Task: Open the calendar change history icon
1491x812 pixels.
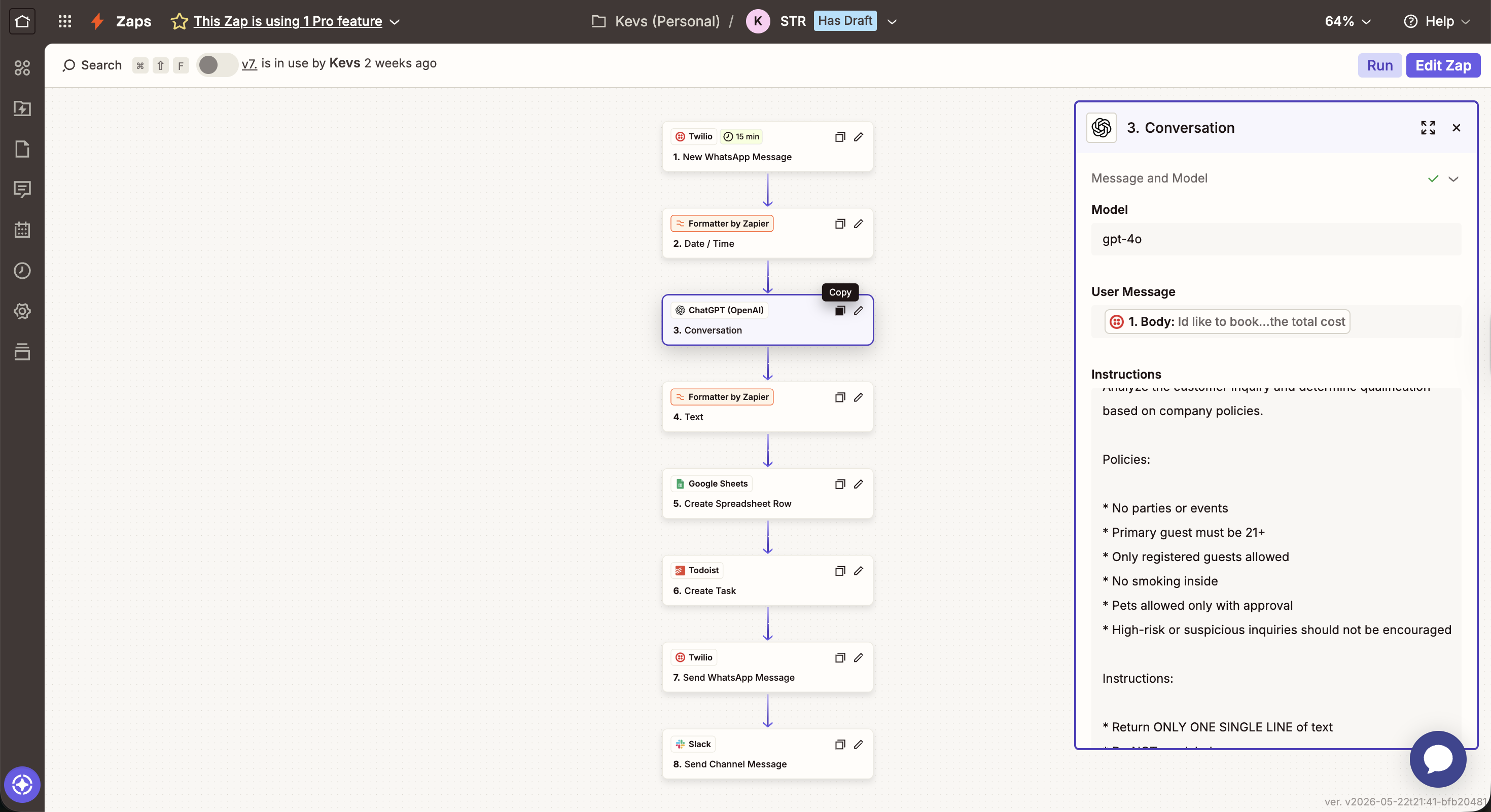Action: [22, 230]
